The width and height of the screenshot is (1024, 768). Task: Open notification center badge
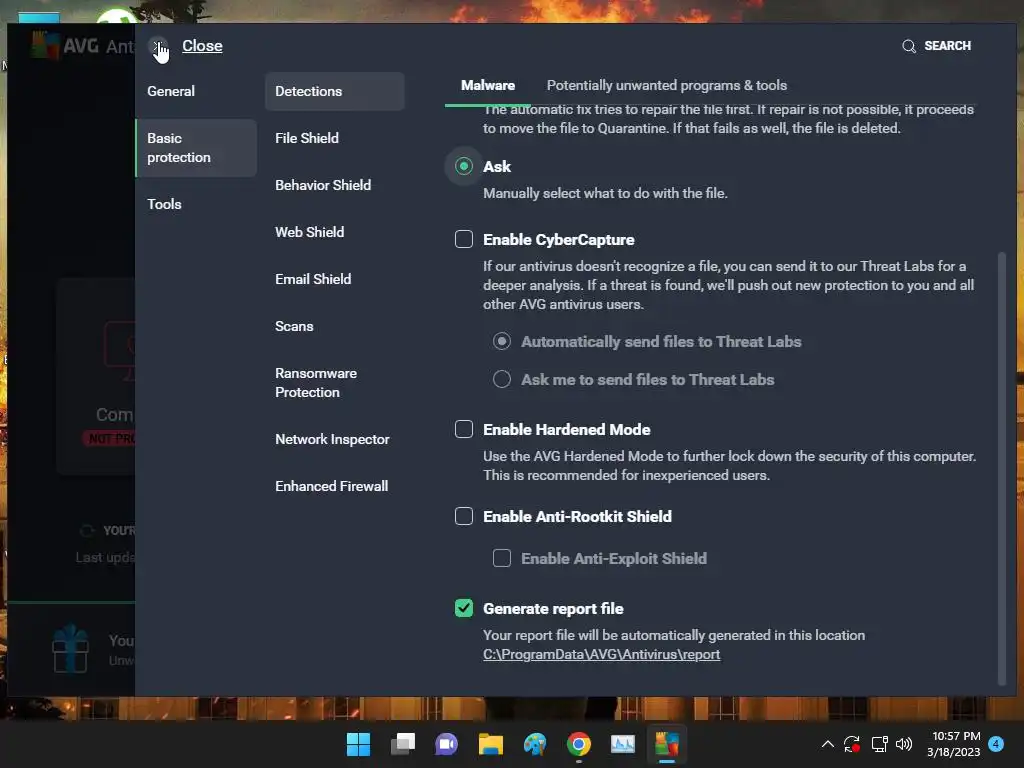996,744
